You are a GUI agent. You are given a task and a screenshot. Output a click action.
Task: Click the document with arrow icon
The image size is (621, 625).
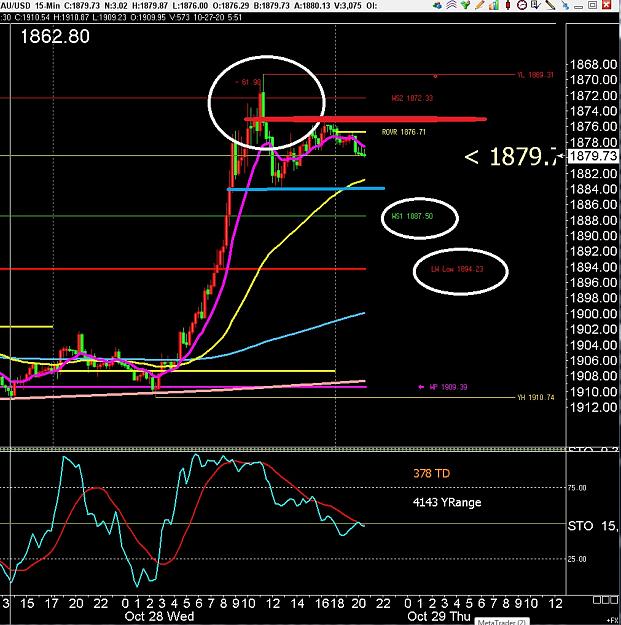(535, 5)
